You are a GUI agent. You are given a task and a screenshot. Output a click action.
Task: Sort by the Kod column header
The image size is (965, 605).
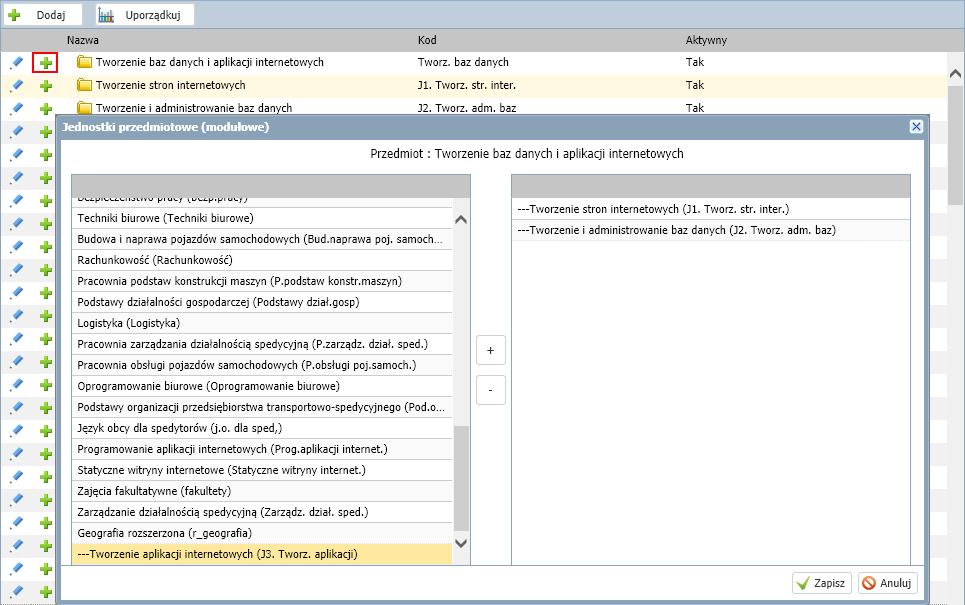click(x=427, y=40)
